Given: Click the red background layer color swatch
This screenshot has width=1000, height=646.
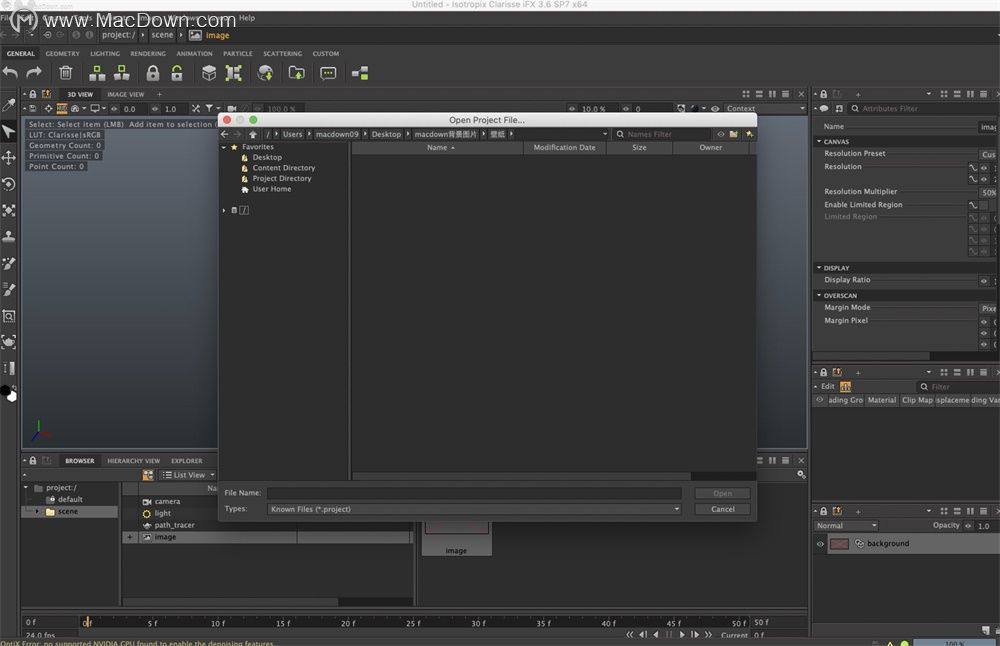Looking at the screenshot, I should coord(839,544).
